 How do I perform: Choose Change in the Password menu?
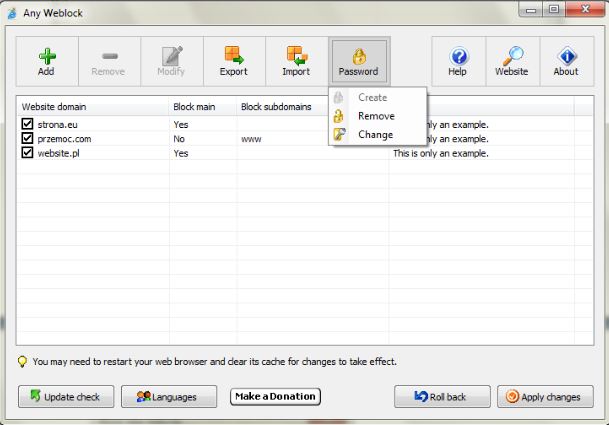378,134
